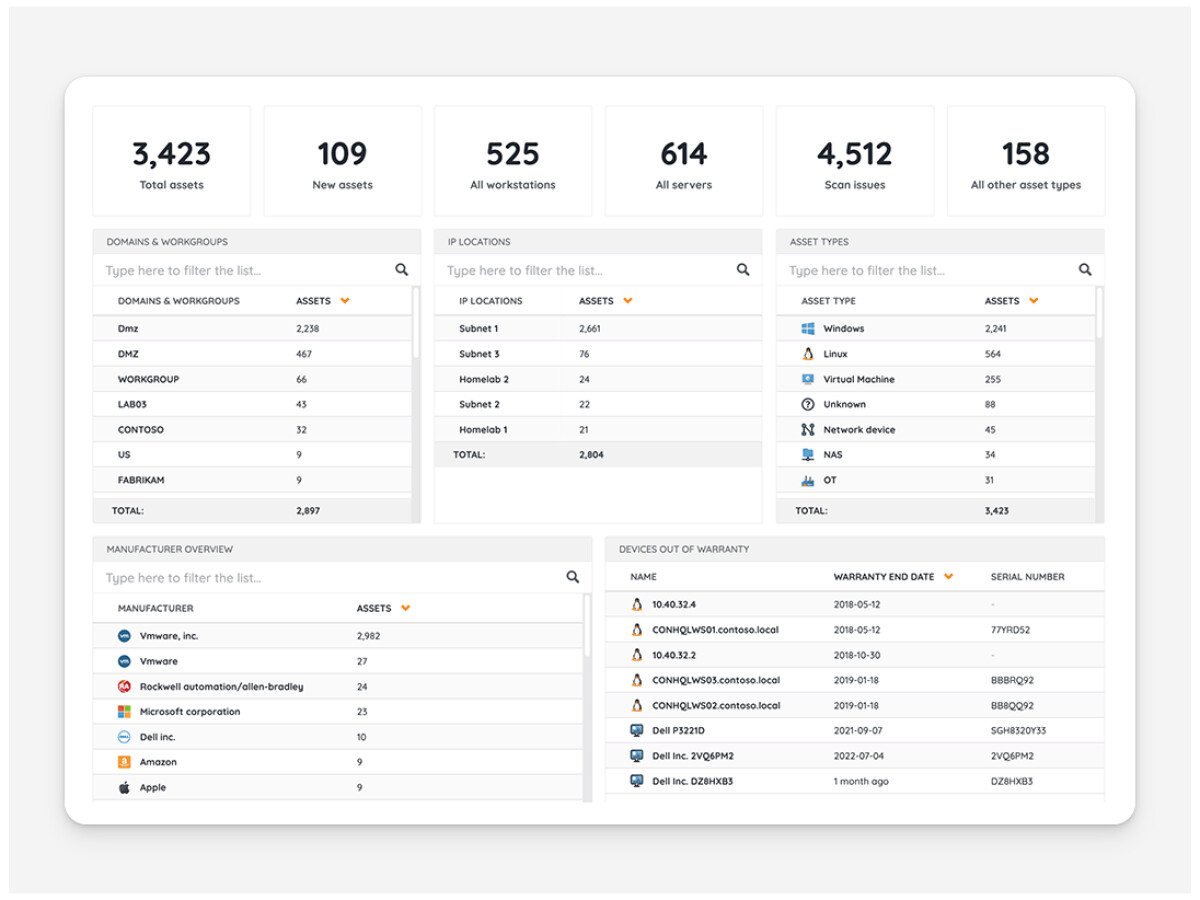This screenshot has width=1200, height=900.
Task: Toggle Assets sort arrow in IP Locations
Action: click(628, 301)
